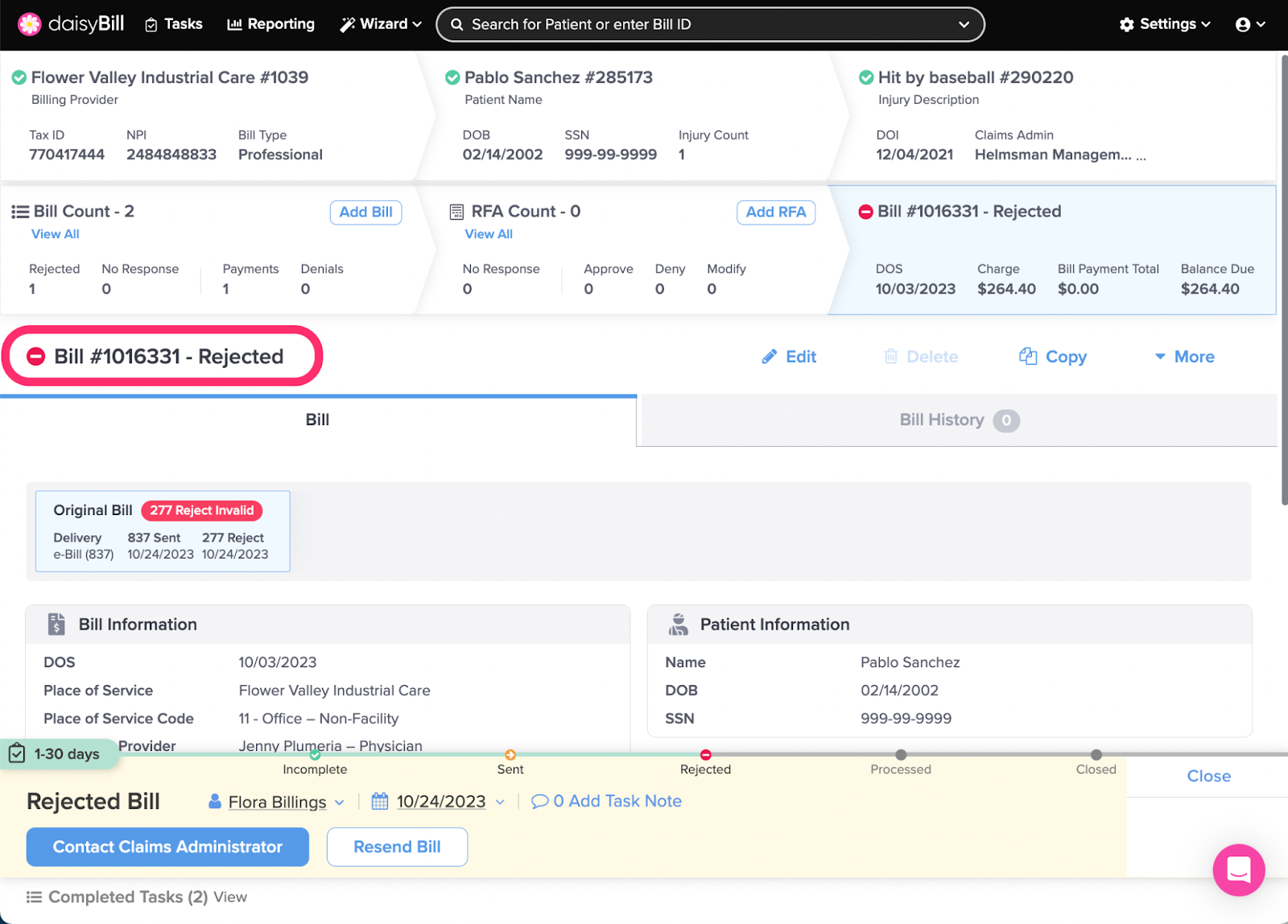Open the Reporting page
The image size is (1288, 924).
271,24
